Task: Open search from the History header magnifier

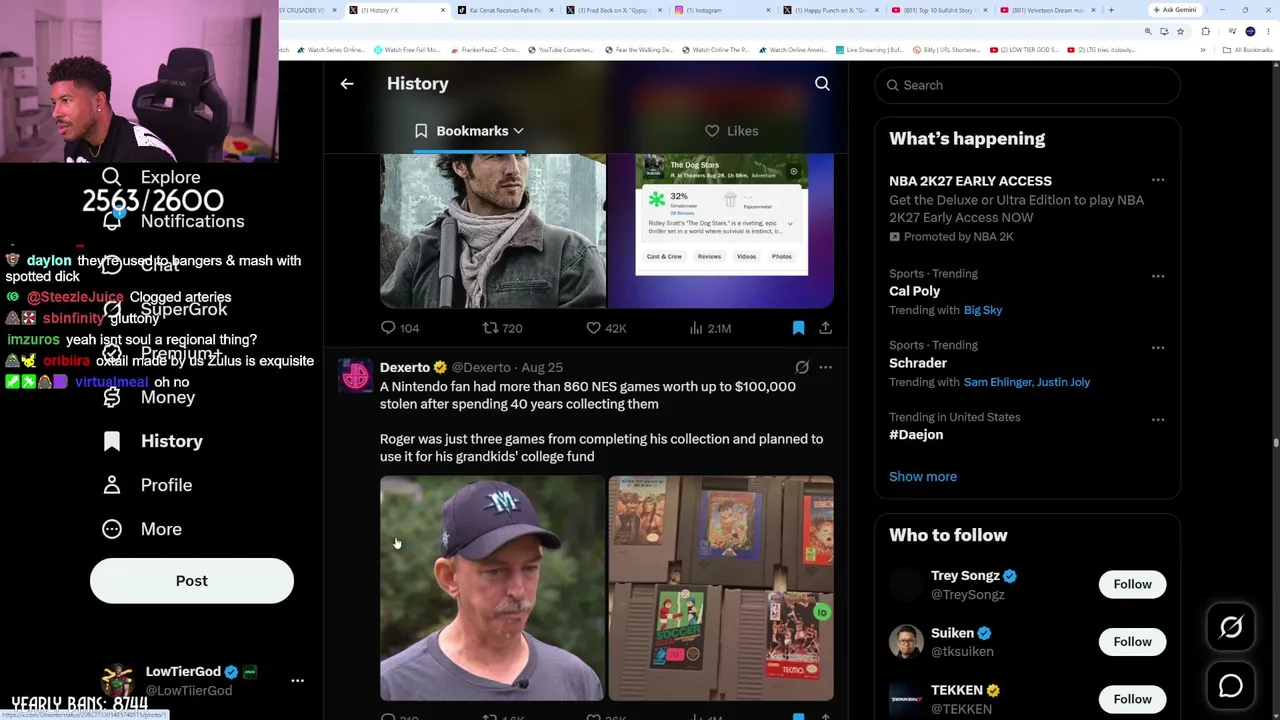Action: click(822, 84)
